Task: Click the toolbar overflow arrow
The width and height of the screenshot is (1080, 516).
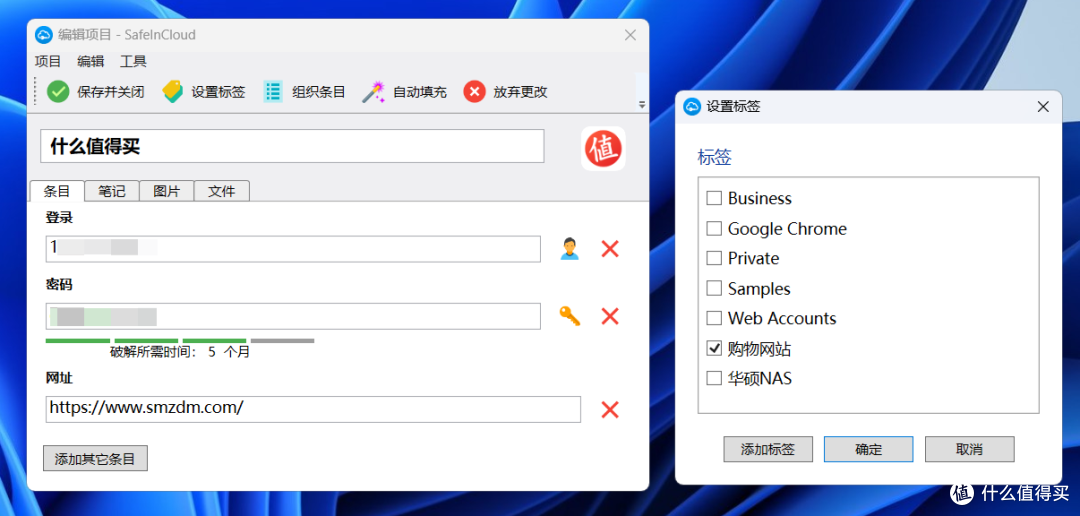Action: coord(642,105)
